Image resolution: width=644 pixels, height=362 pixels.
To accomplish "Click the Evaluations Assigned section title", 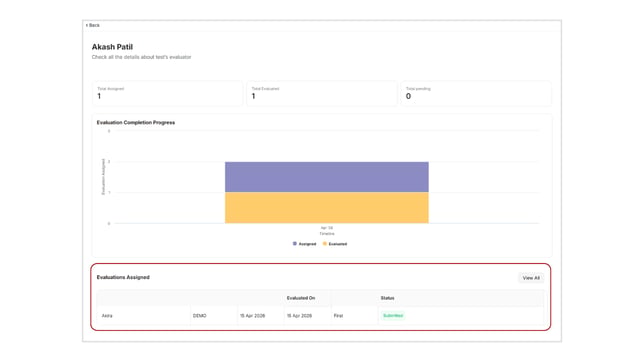I will coord(123,277).
